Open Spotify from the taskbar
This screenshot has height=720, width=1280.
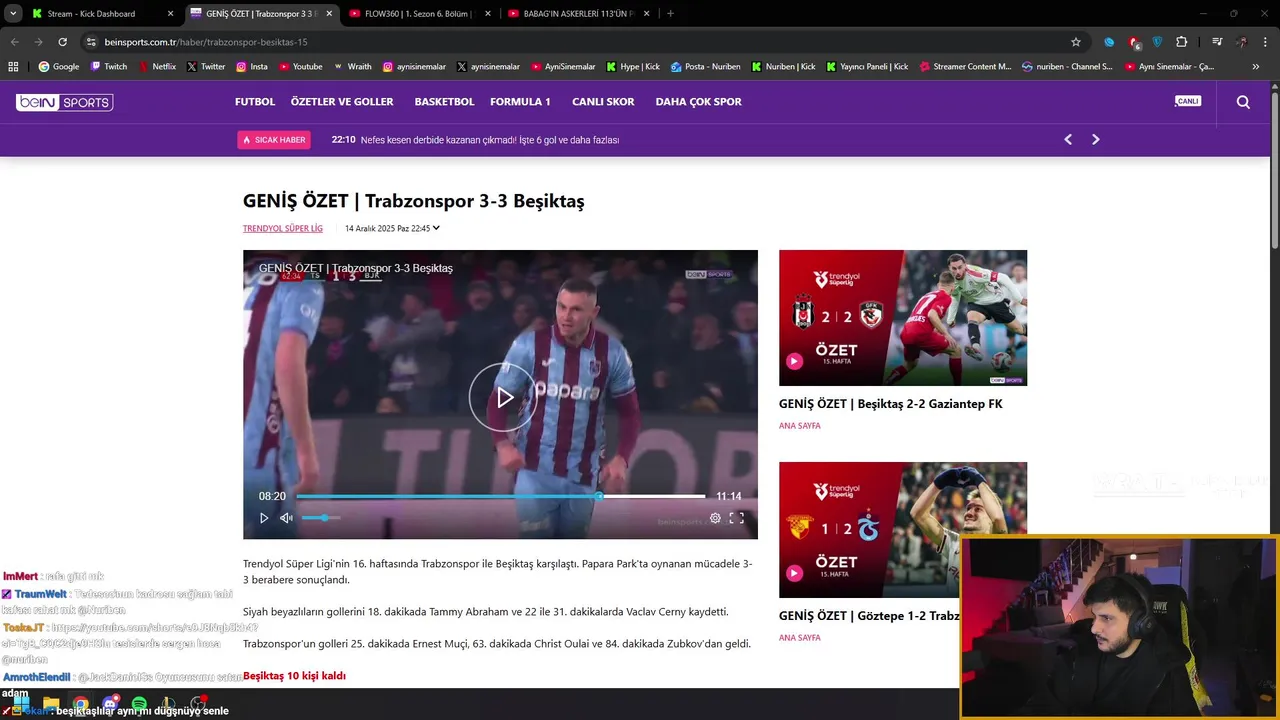pyautogui.click(x=139, y=705)
